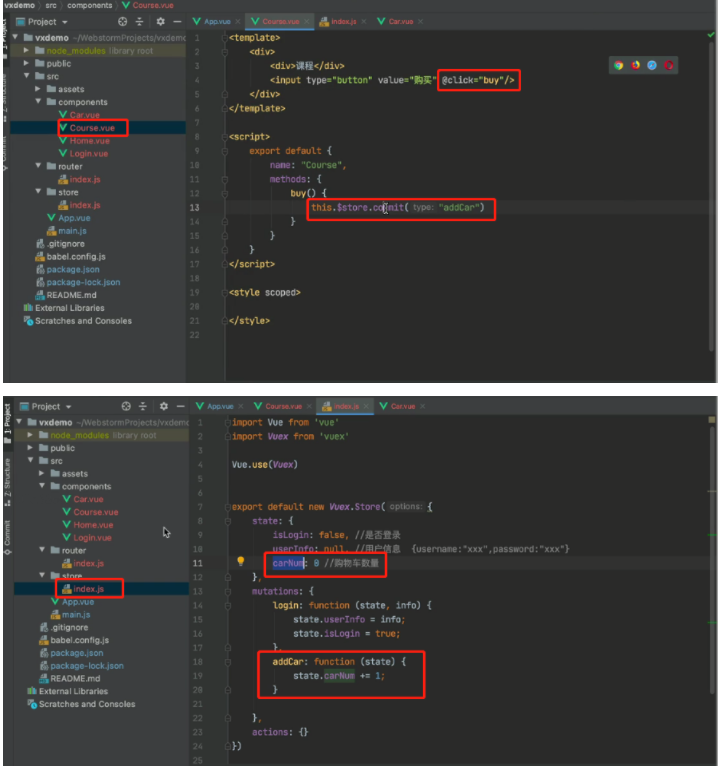
Task: Click fold marker beside login function line
Action: coord(227,606)
